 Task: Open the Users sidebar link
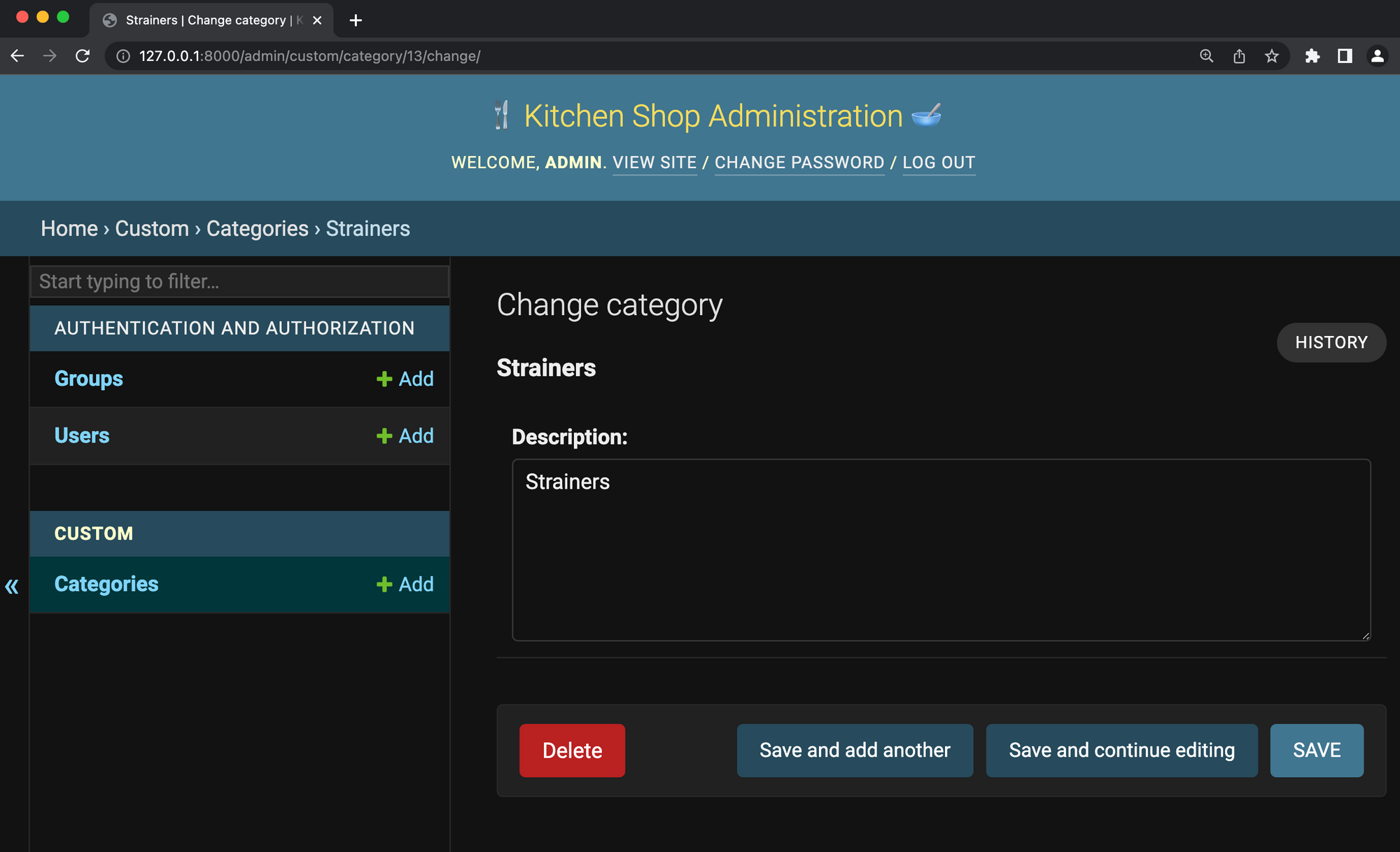(x=82, y=435)
